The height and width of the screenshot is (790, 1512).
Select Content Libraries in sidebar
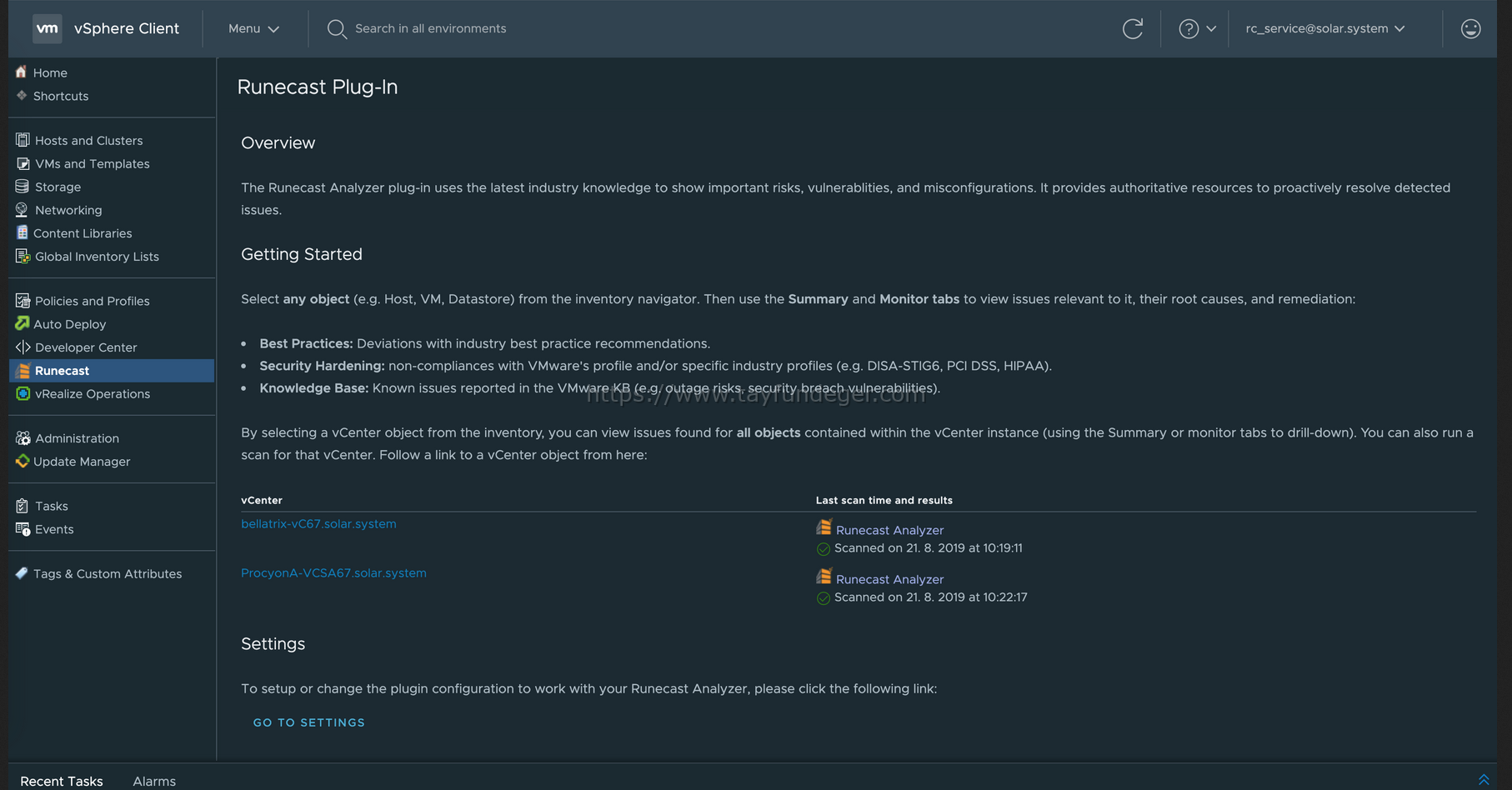coord(83,233)
